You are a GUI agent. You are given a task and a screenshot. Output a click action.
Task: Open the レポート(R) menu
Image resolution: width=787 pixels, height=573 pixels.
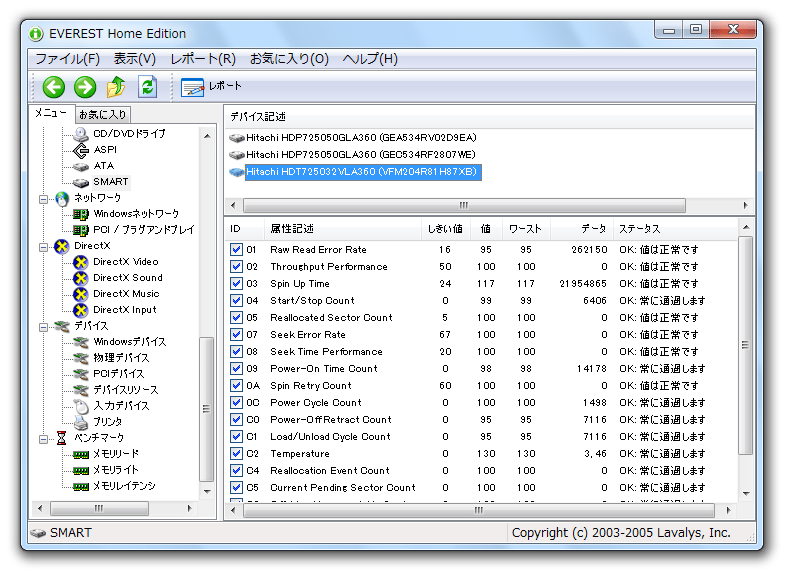(203, 59)
